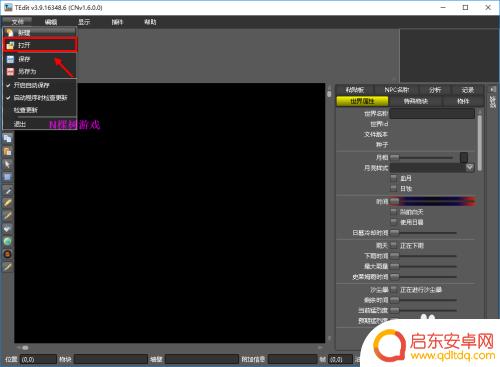Select the Arrow pointer tool

click(x=8, y=164)
